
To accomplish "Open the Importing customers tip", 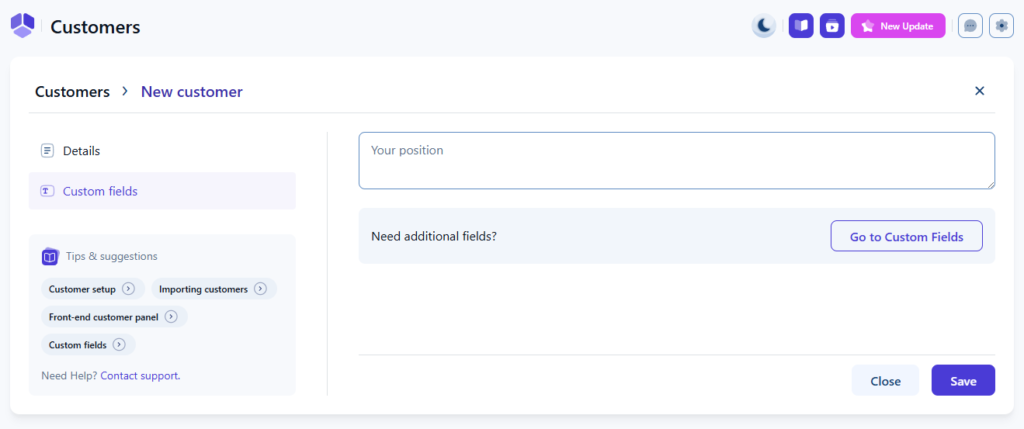I will click(213, 289).
